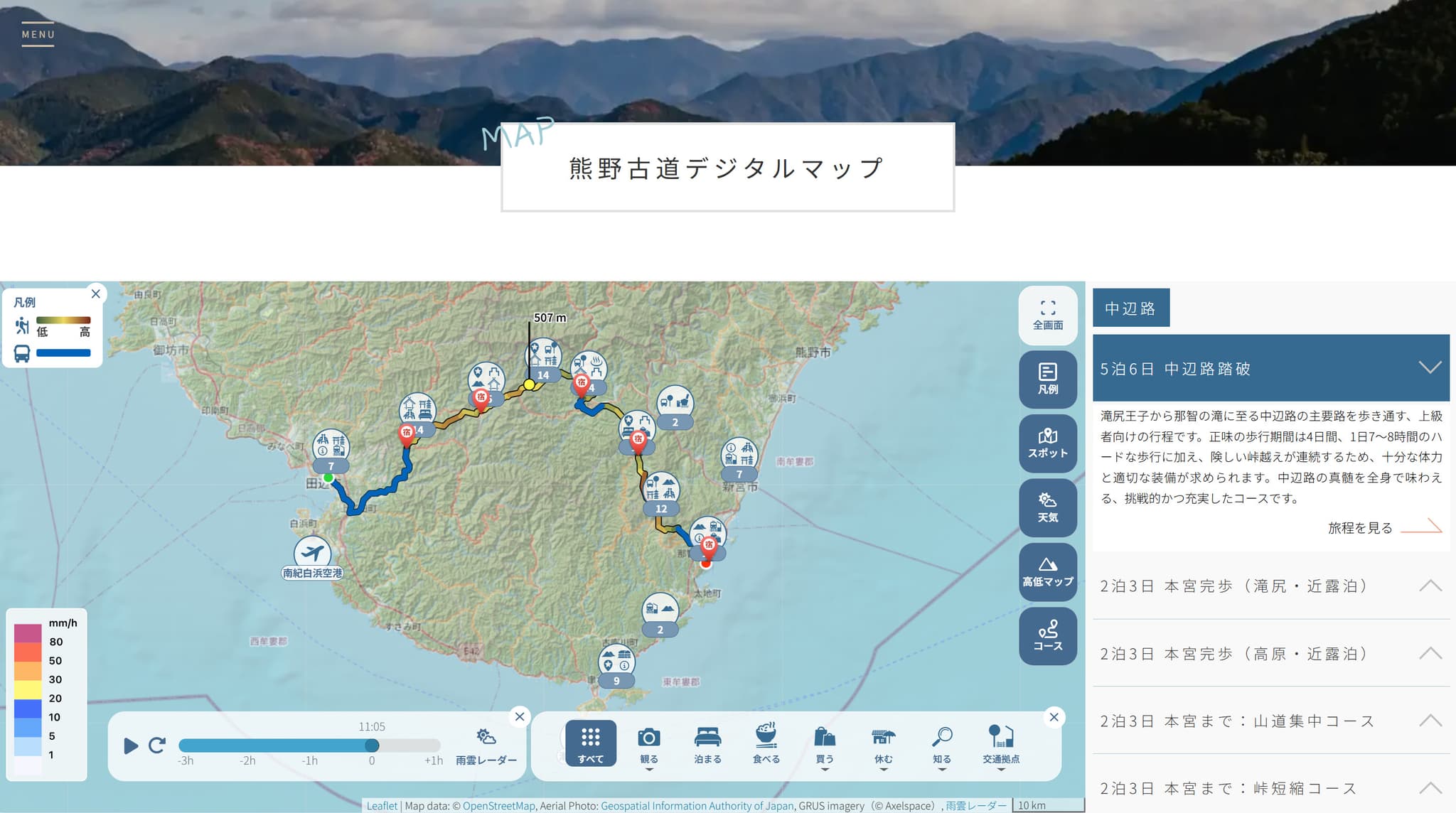Click the 南紀白浜空港 airplane marker
Screen dimensions: 1456x813
312,551
